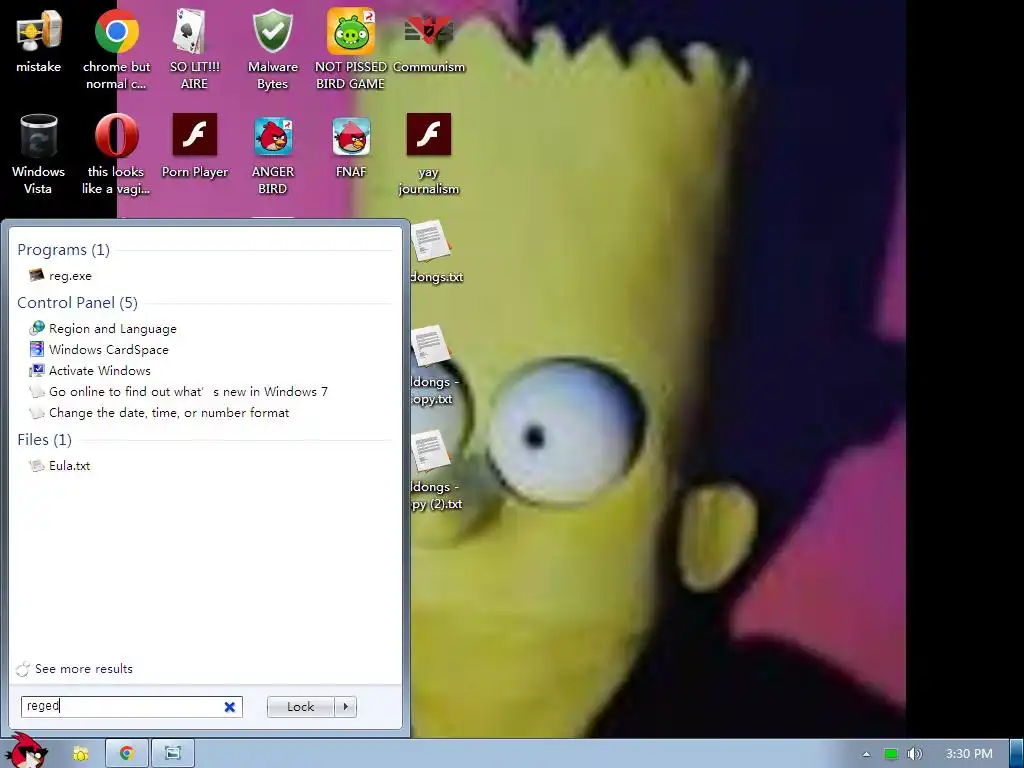Click the Show Desktop strip
Screen dimensions: 1024x768
click(1017, 754)
